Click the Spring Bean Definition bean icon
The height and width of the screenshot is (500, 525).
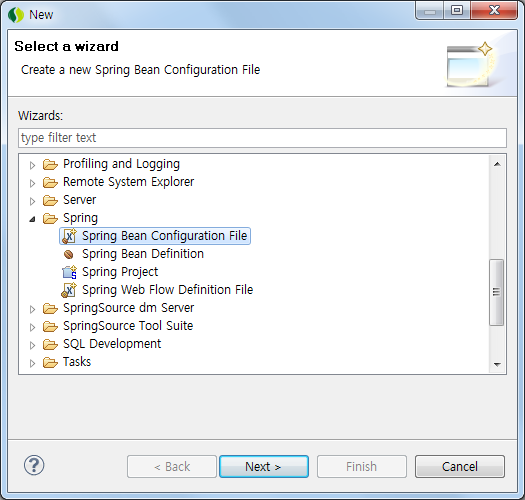pyautogui.click(x=69, y=255)
